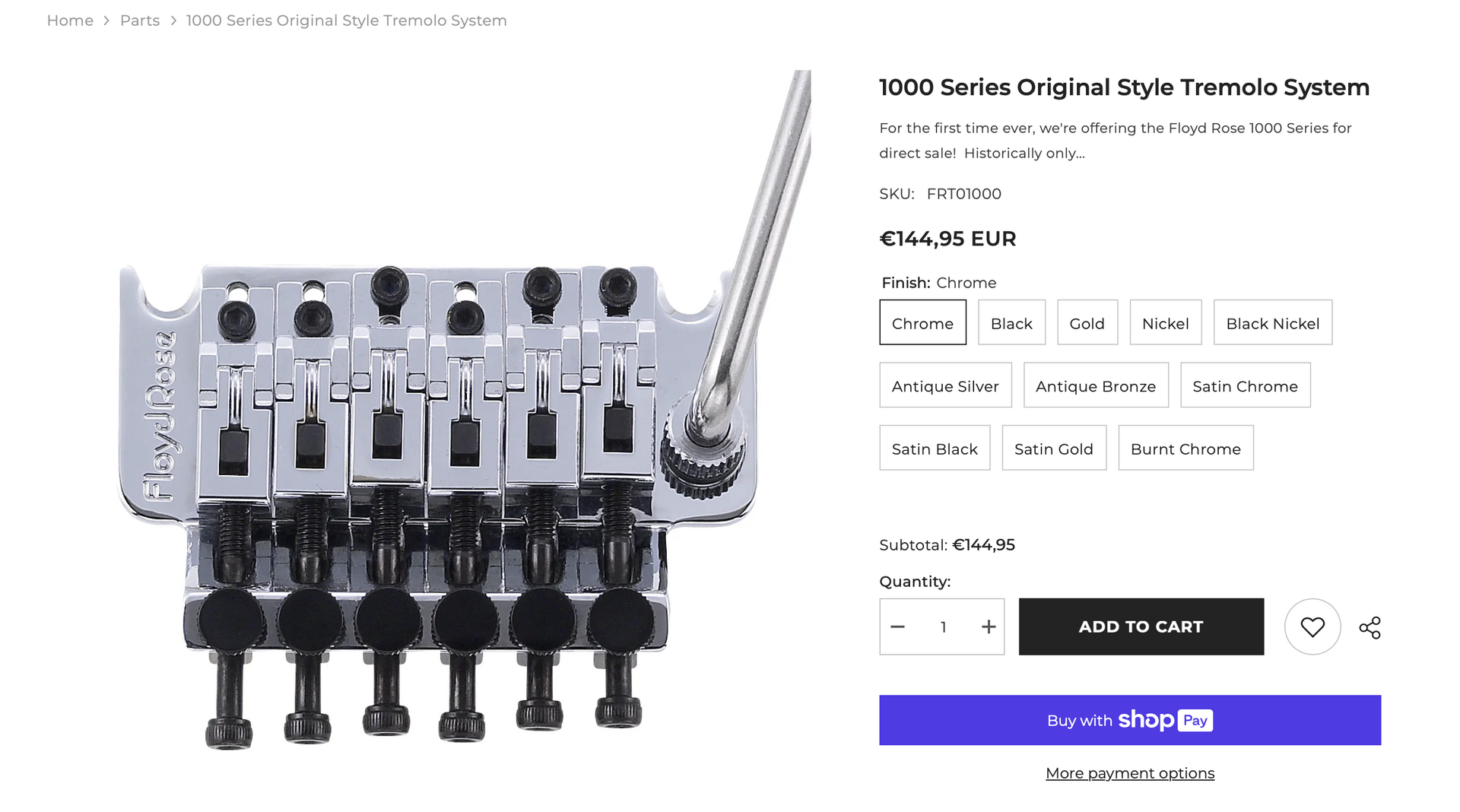Choose the Black Nickel finish
This screenshot has width=1460, height=812.
coord(1272,322)
